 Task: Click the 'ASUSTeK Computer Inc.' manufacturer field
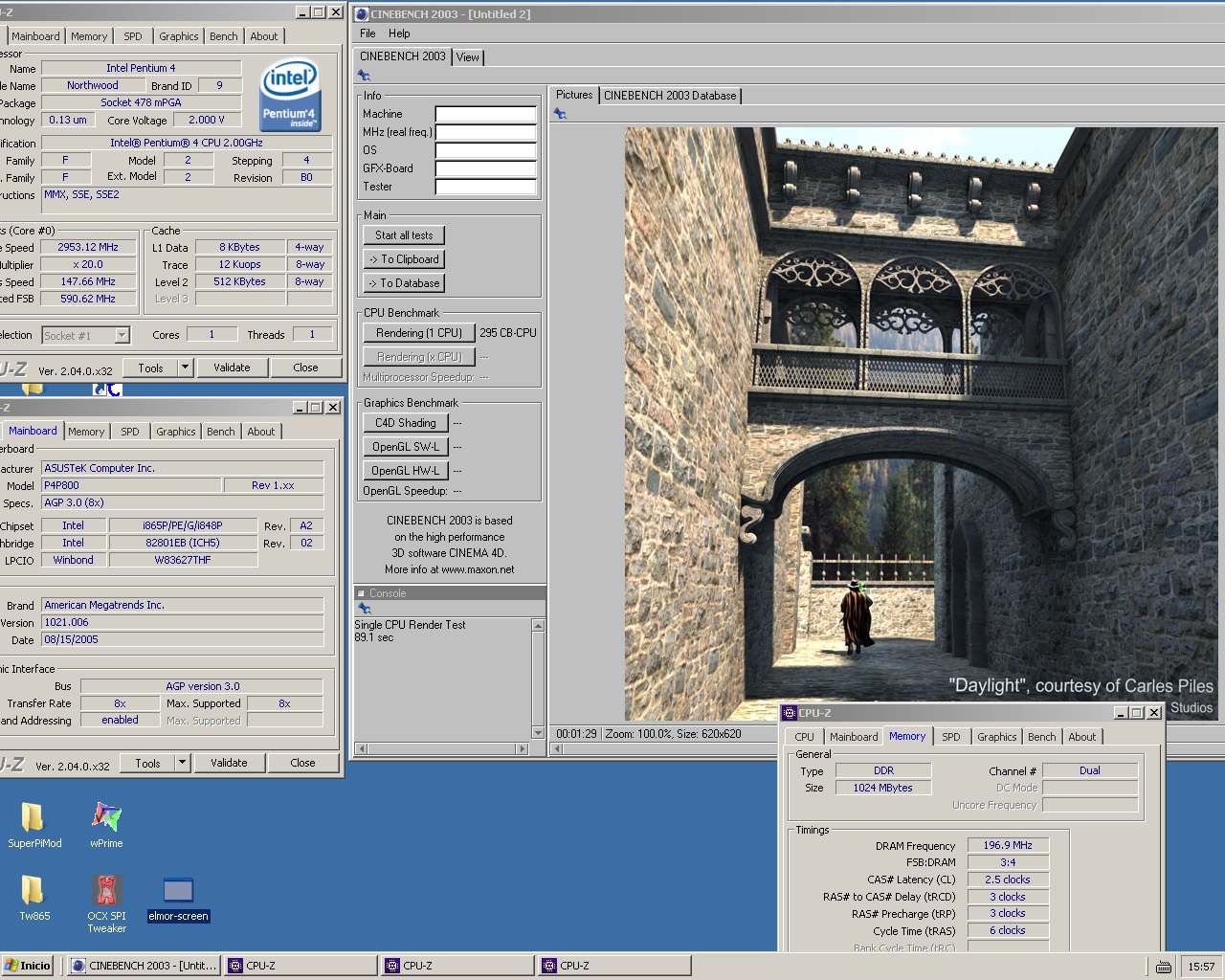[182, 468]
